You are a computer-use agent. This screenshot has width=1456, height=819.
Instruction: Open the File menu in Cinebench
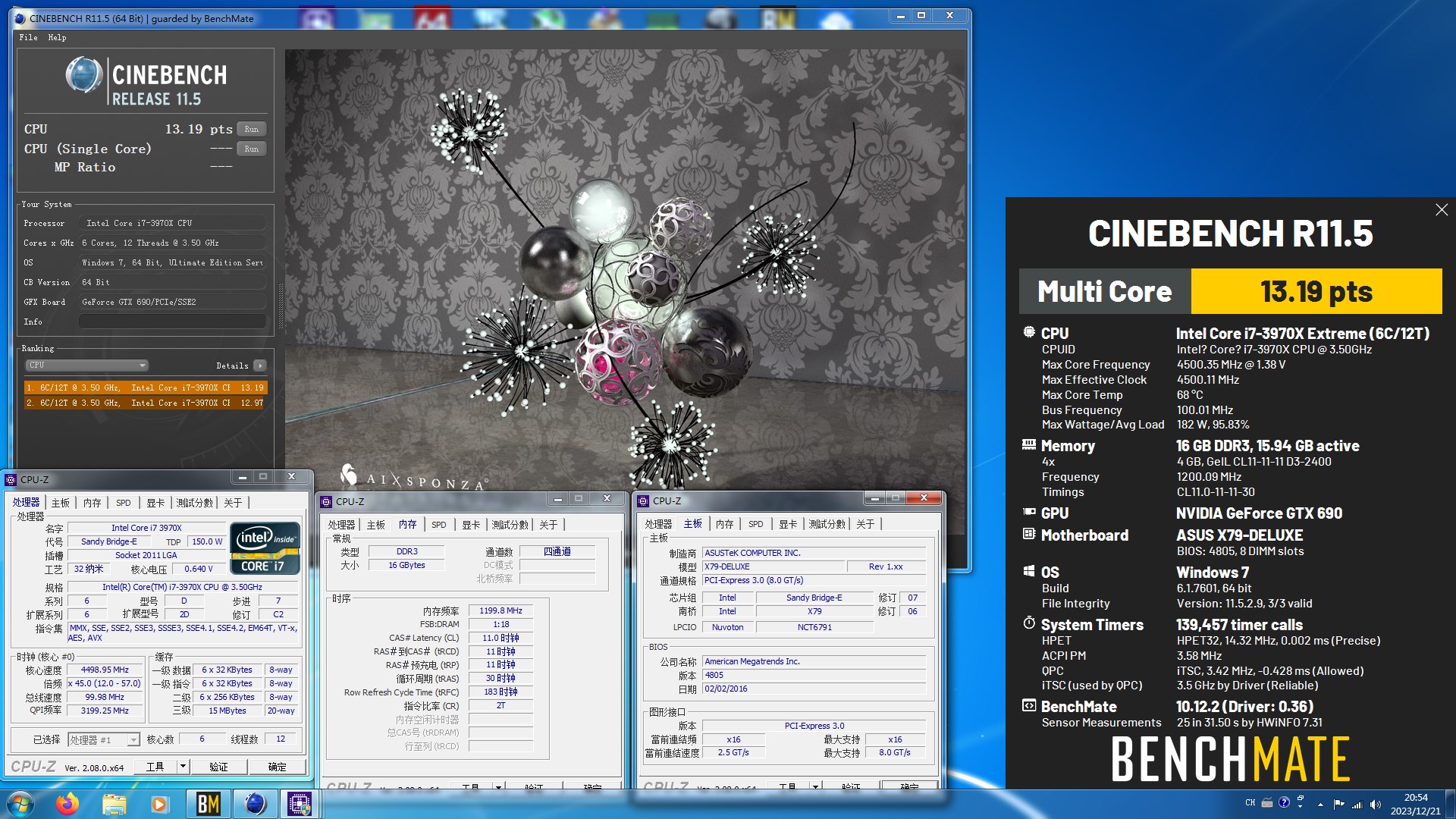[x=28, y=37]
